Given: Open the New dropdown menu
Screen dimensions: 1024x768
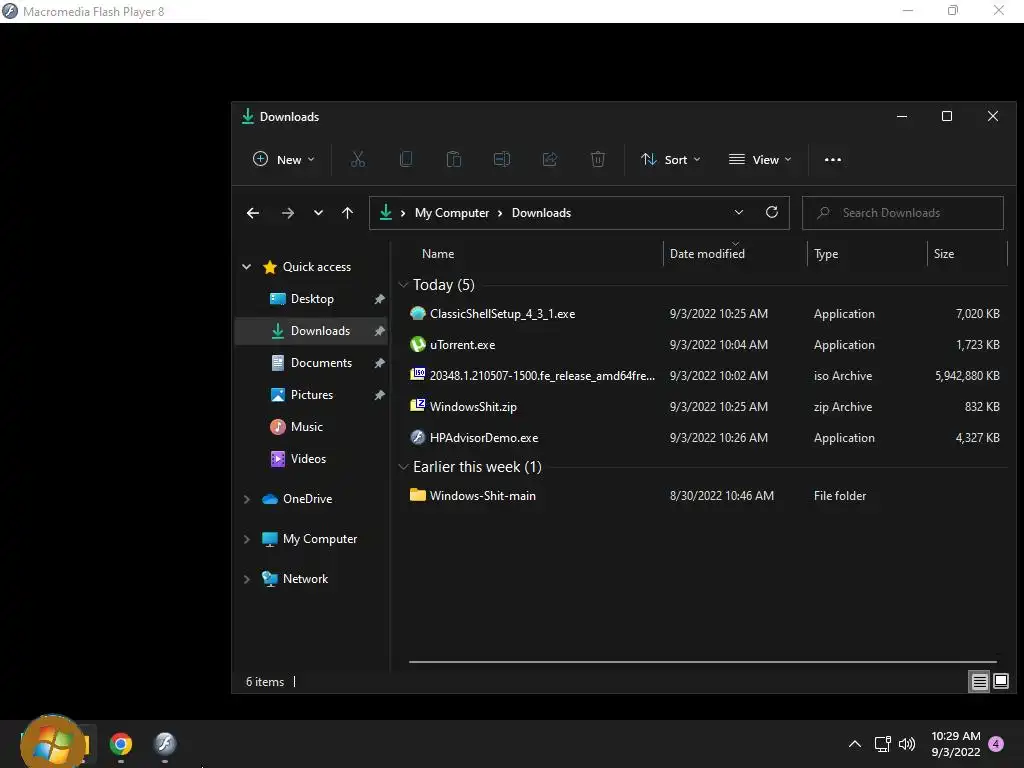Looking at the screenshot, I should [x=283, y=159].
